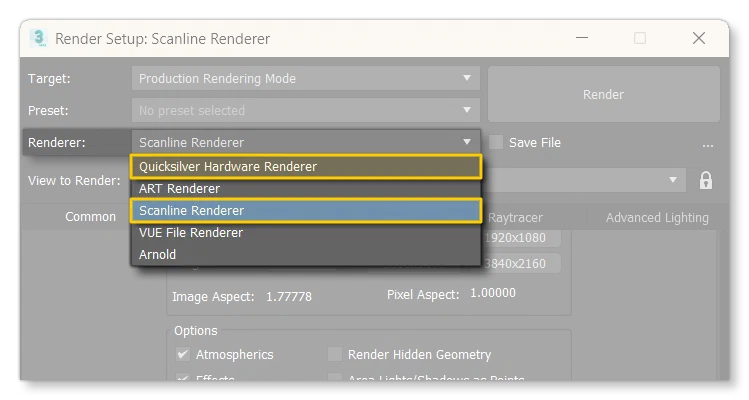Open Save File browse ellipsis button
This screenshot has height=400, width=749.
708,143
